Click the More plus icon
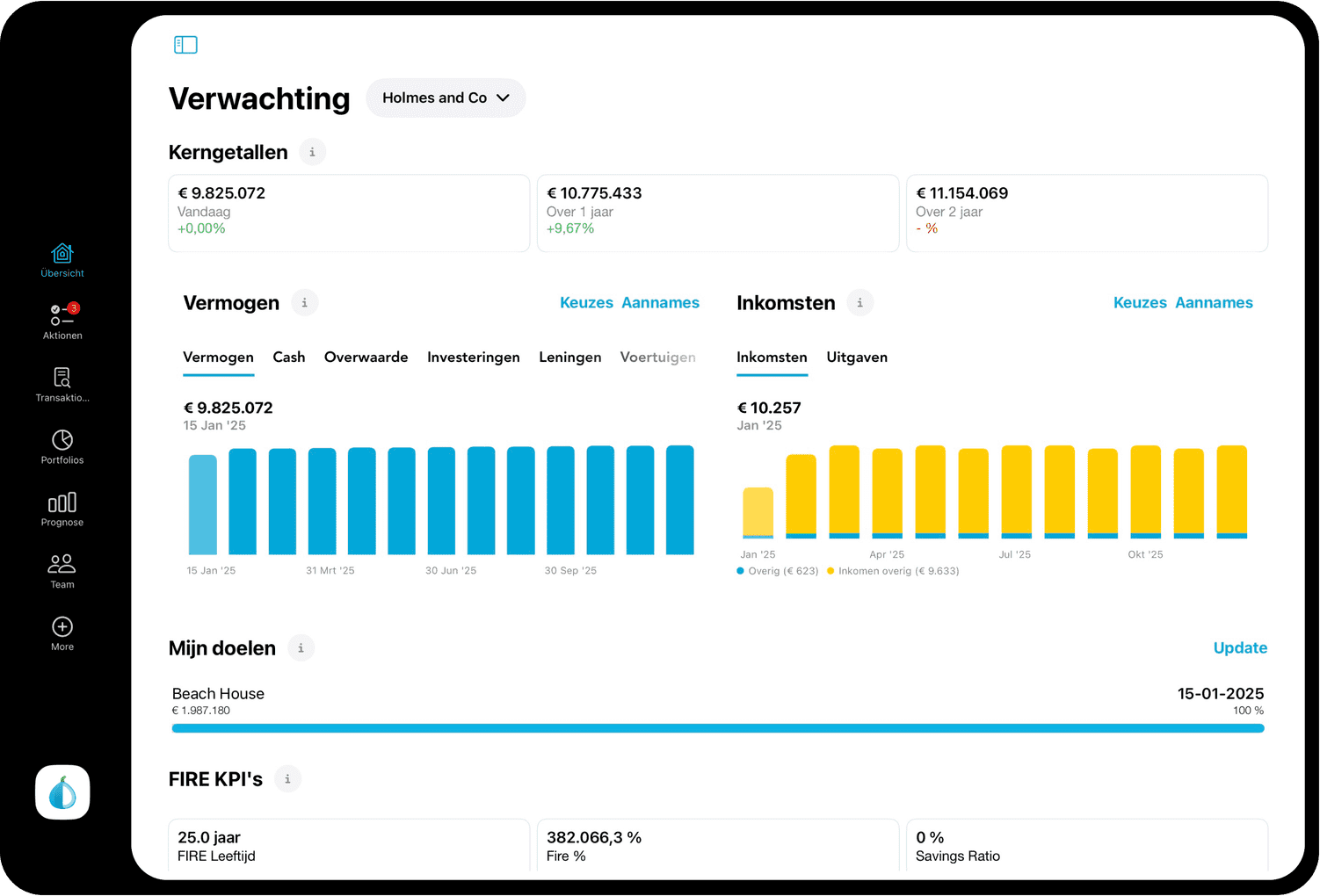The height and width of the screenshot is (896, 1320). 62,633
